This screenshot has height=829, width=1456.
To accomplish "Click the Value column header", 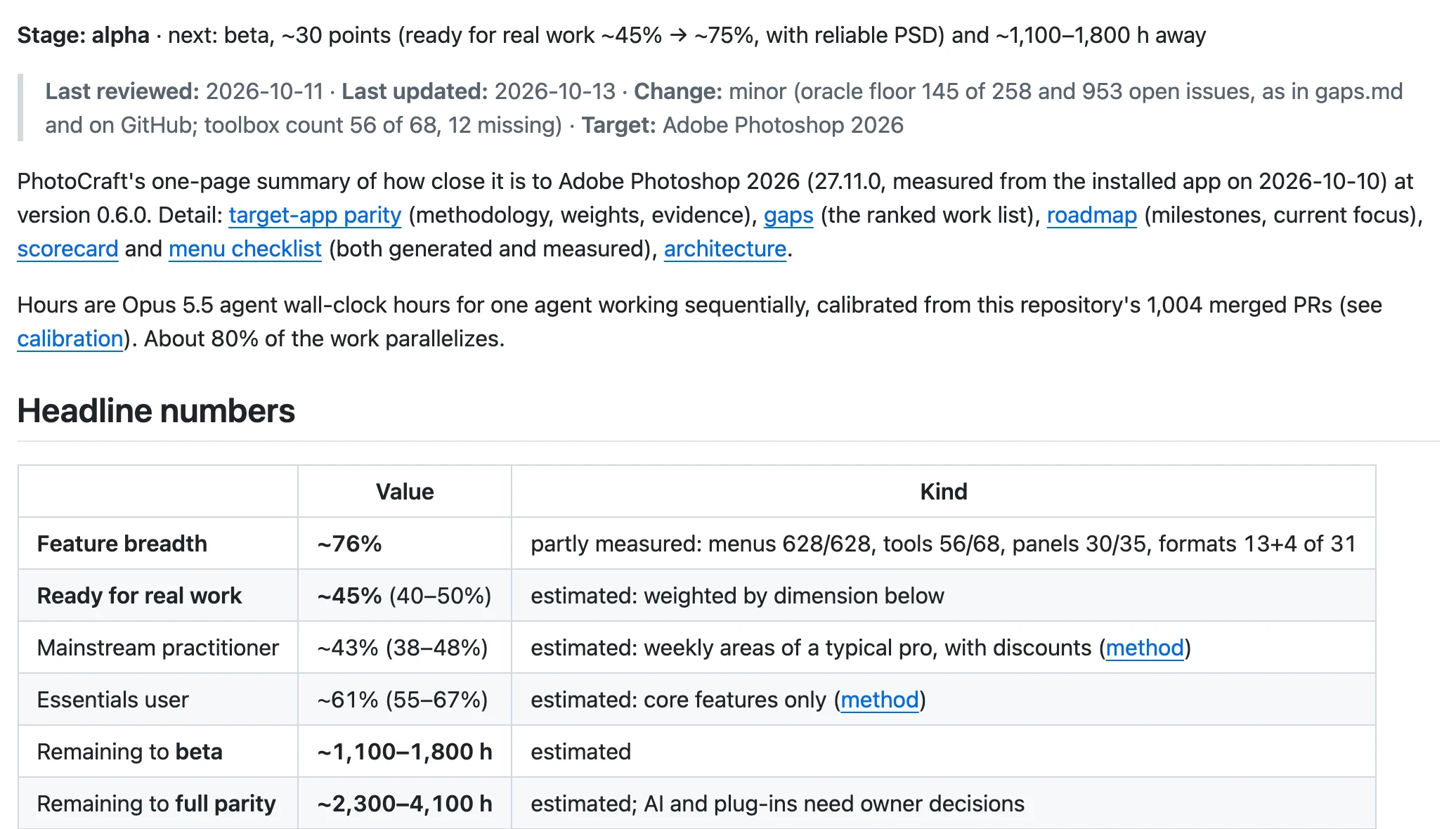I will pos(405,492).
